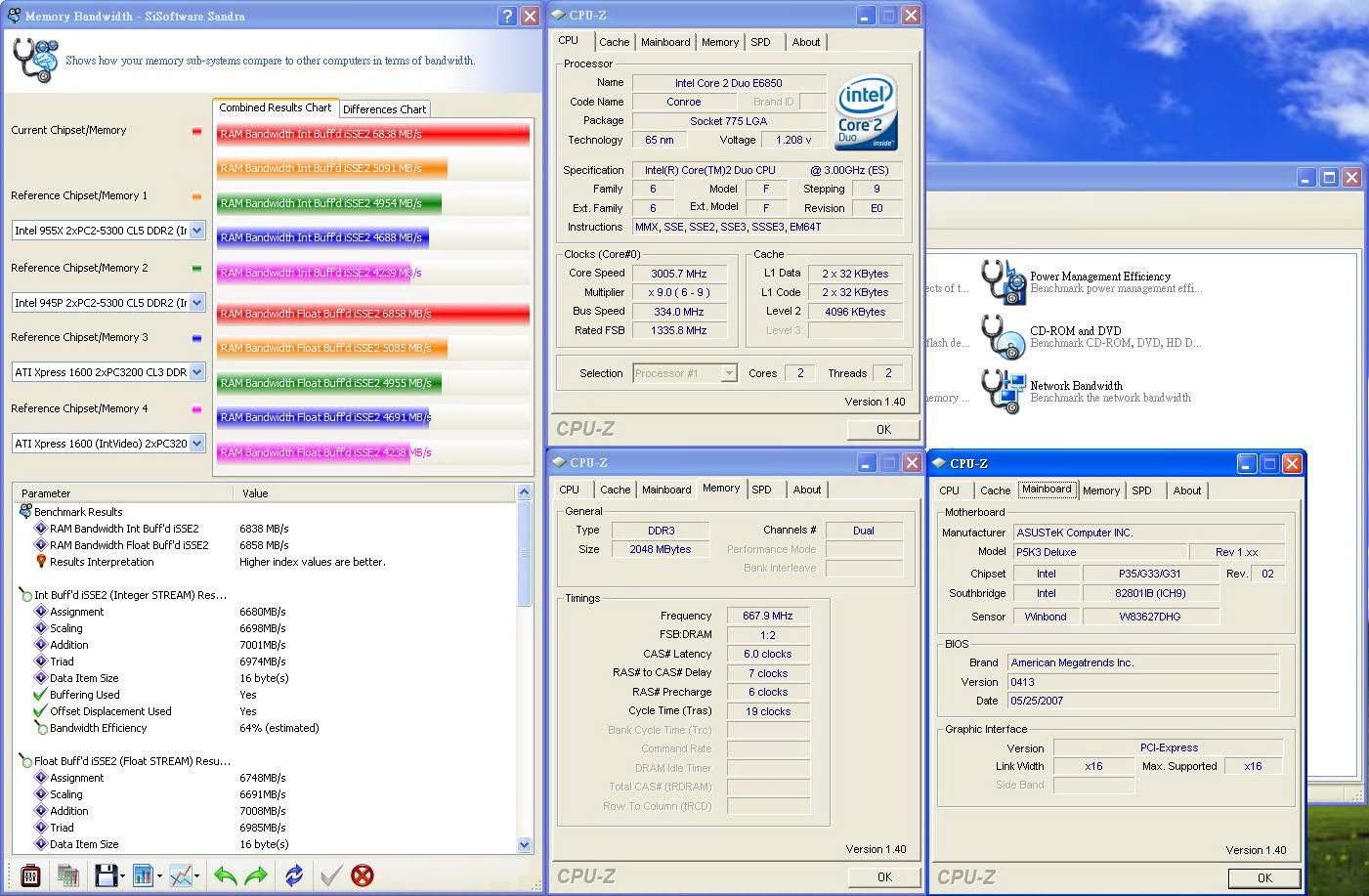Click the green Reference Chipset 2 color marker

click(196, 269)
